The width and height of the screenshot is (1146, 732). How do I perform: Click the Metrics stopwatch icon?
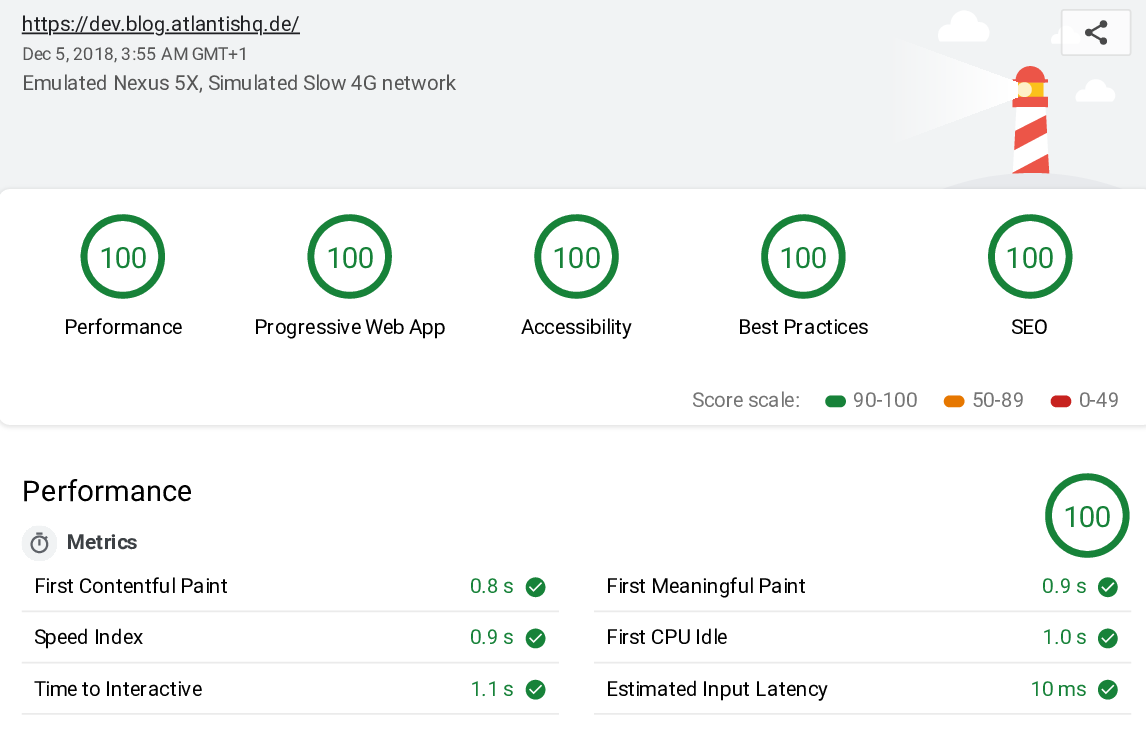pyautogui.click(x=40, y=543)
